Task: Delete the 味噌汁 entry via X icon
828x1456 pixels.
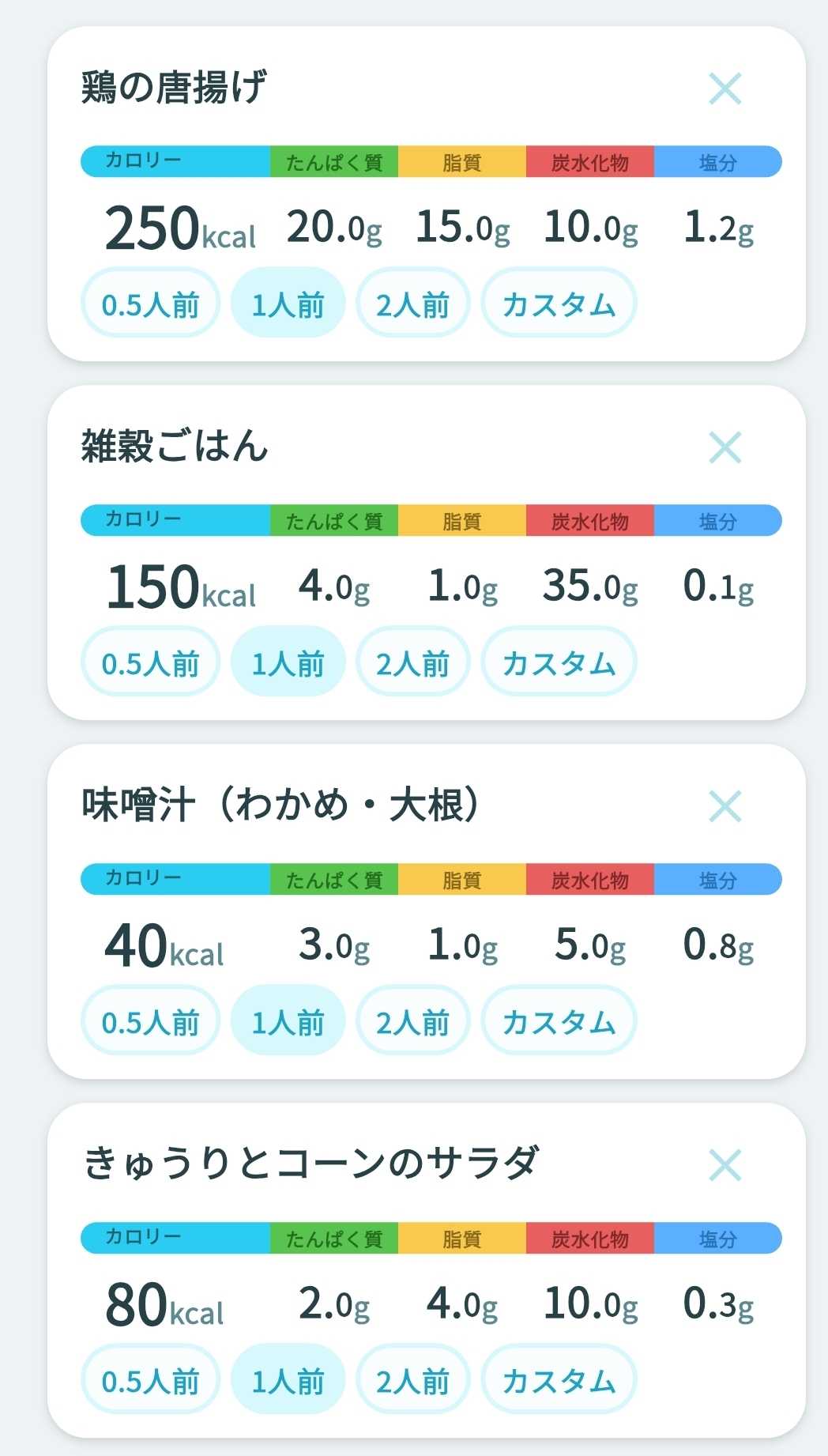Action: coord(724,806)
